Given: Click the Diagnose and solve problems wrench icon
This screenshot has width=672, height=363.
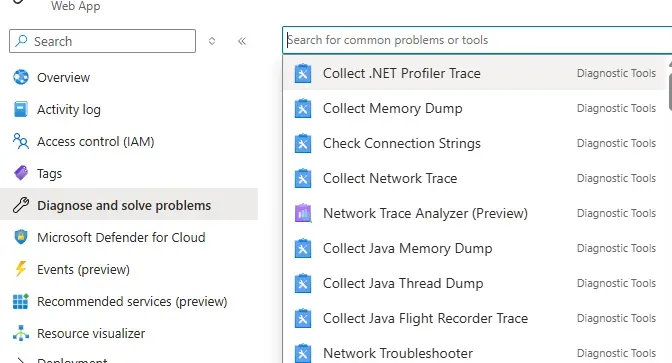Looking at the screenshot, I should point(21,205).
